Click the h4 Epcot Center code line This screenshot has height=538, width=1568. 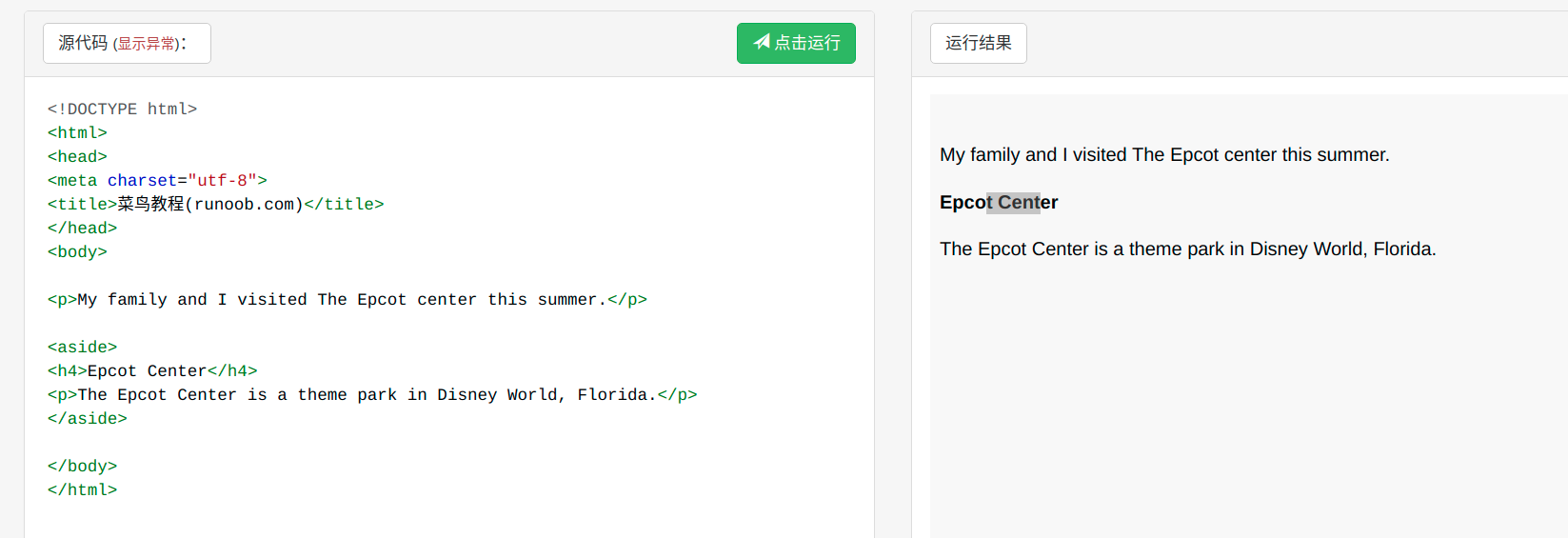click(x=152, y=370)
